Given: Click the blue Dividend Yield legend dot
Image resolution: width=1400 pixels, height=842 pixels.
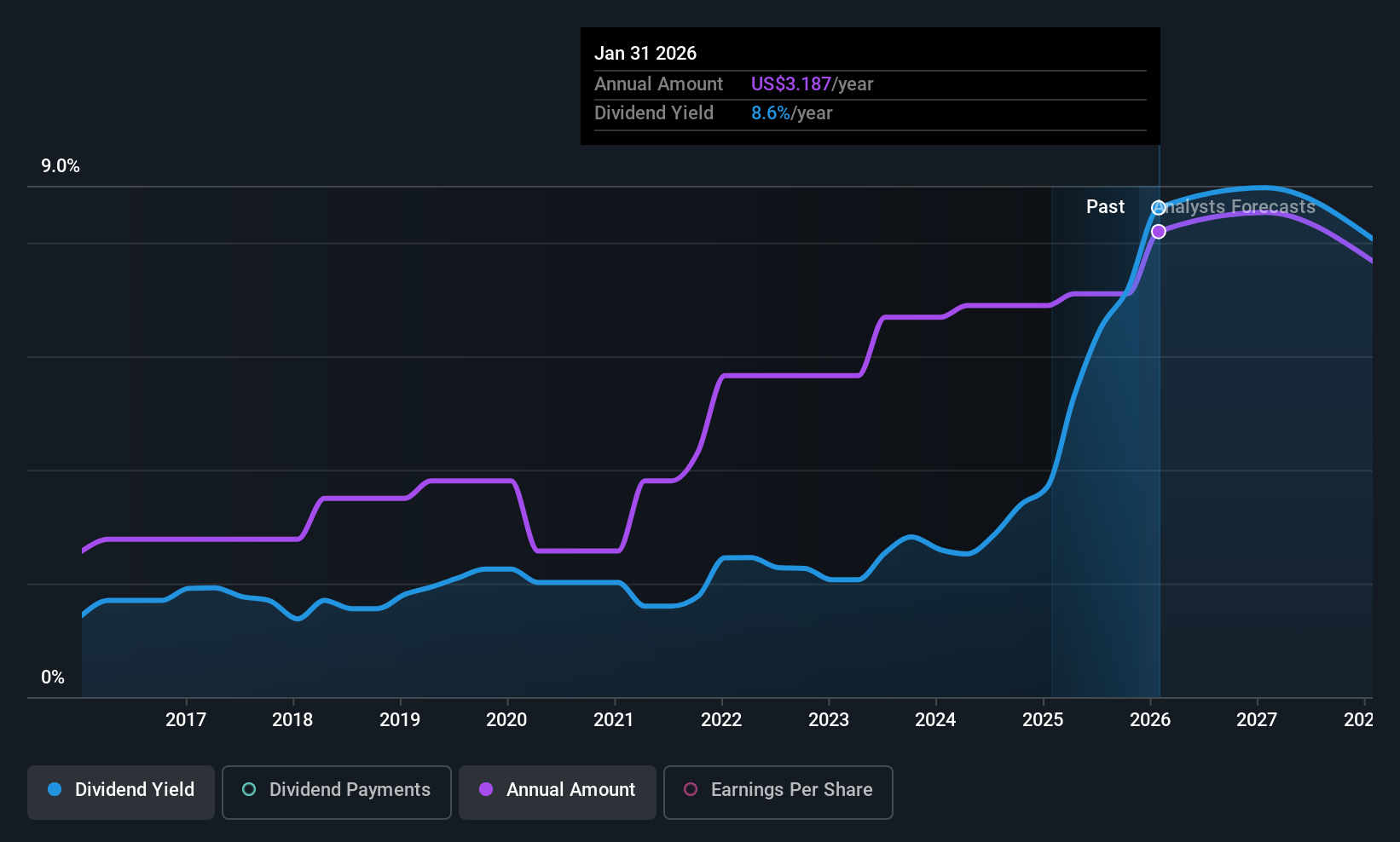Looking at the screenshot, I should [55, 790].
